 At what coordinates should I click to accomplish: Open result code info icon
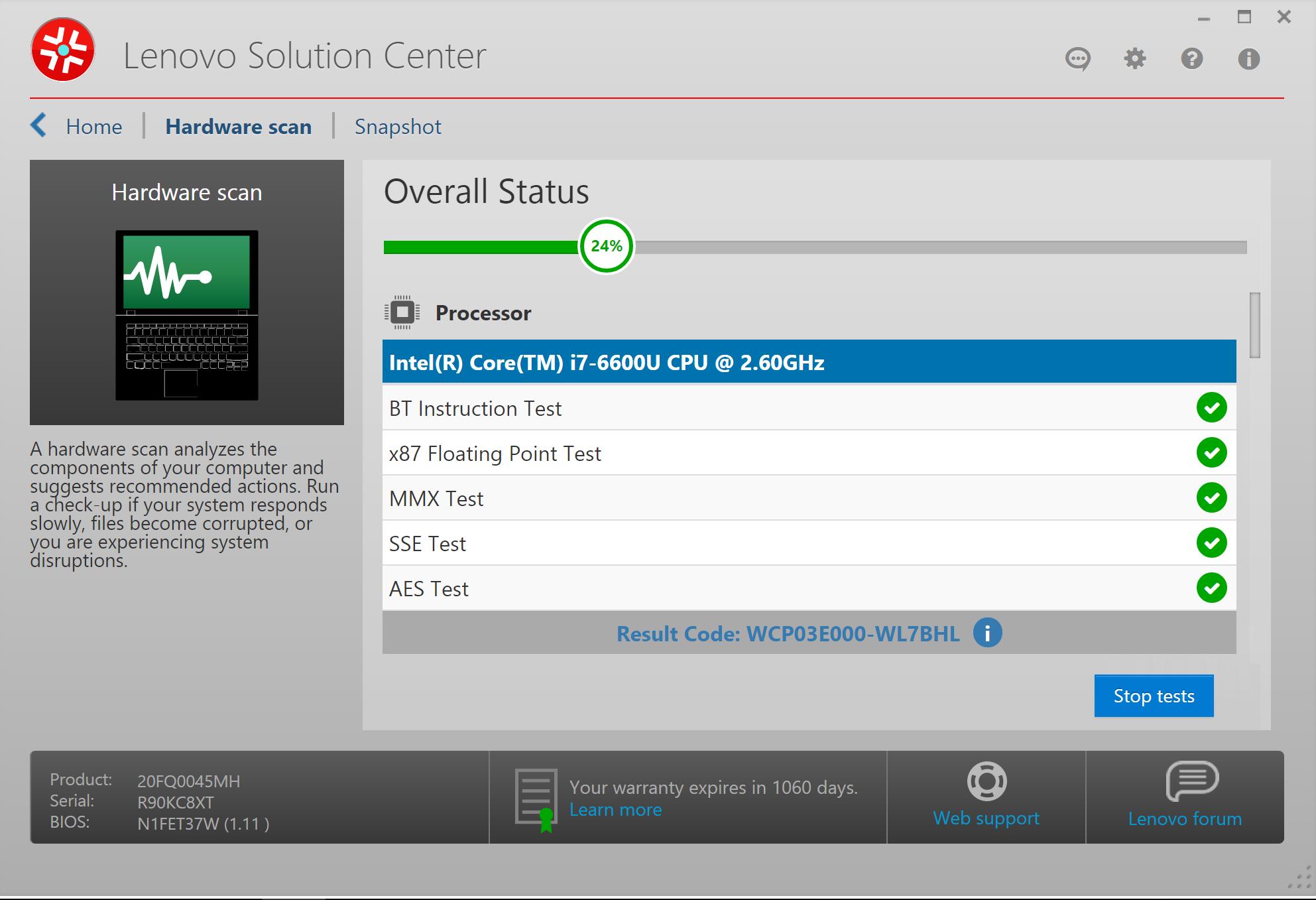click(x=988, y=633)
